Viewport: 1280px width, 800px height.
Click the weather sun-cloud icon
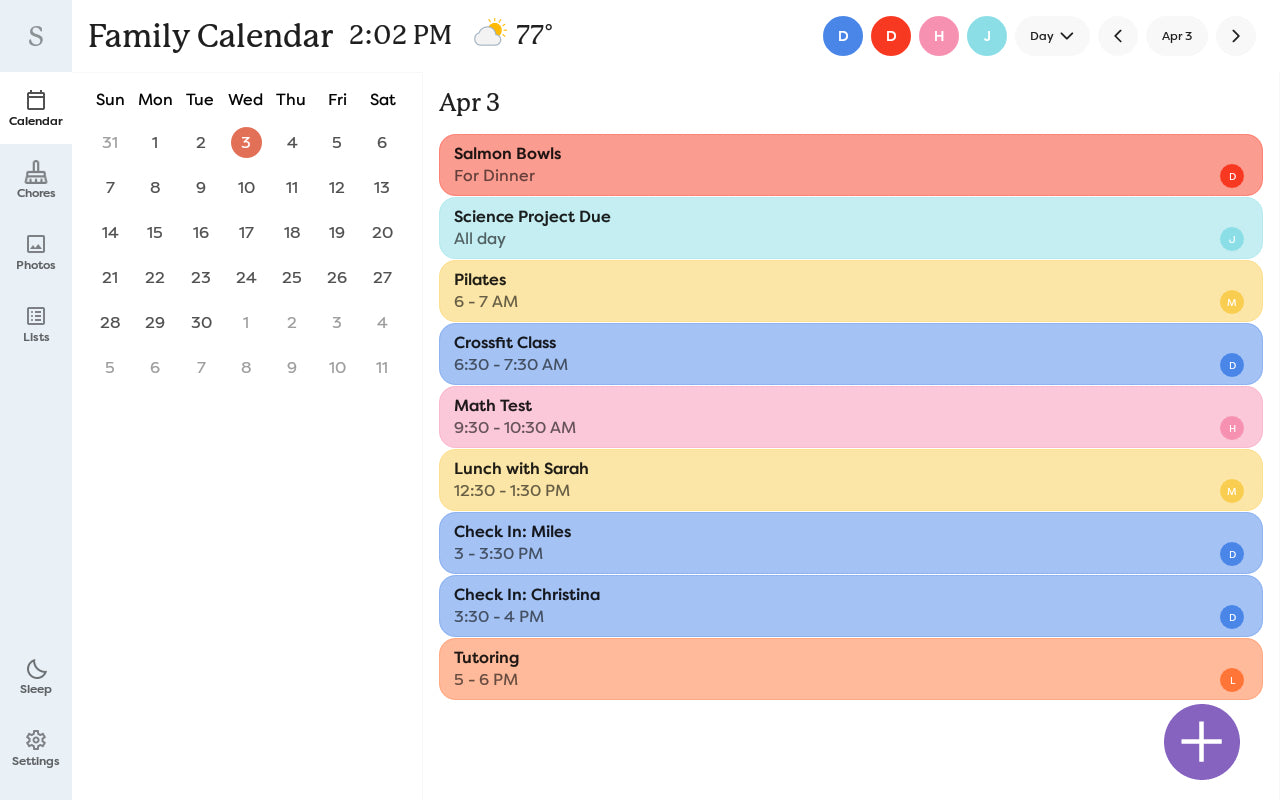pyautogui.click(x=490, y=35)
